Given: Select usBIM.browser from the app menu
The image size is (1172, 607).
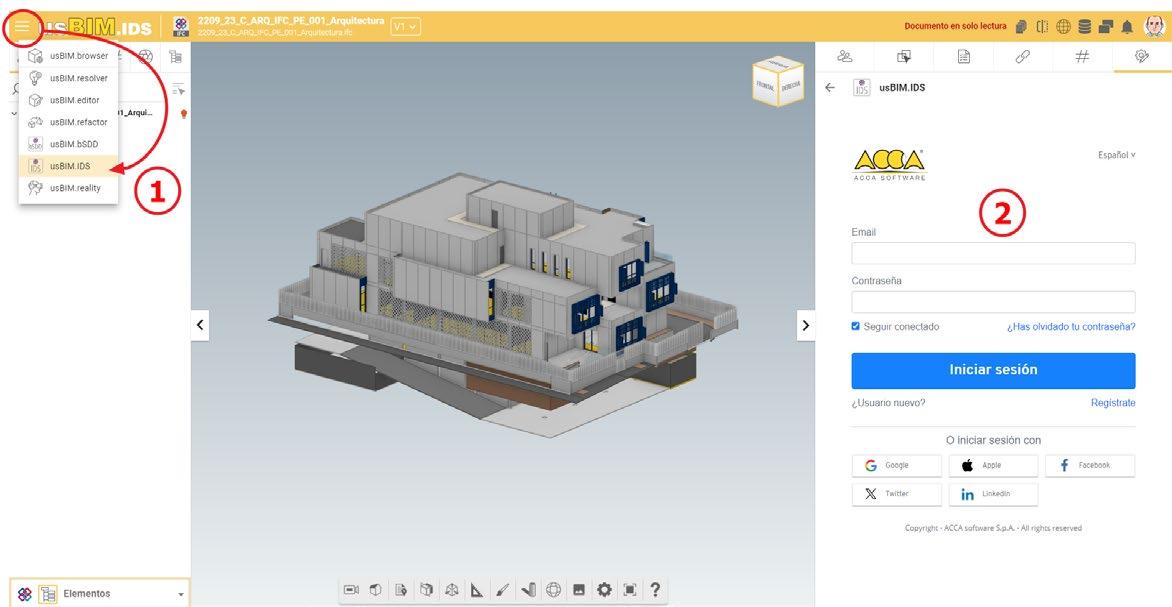Looking at the screenshot, I should [x=68, y=56].
